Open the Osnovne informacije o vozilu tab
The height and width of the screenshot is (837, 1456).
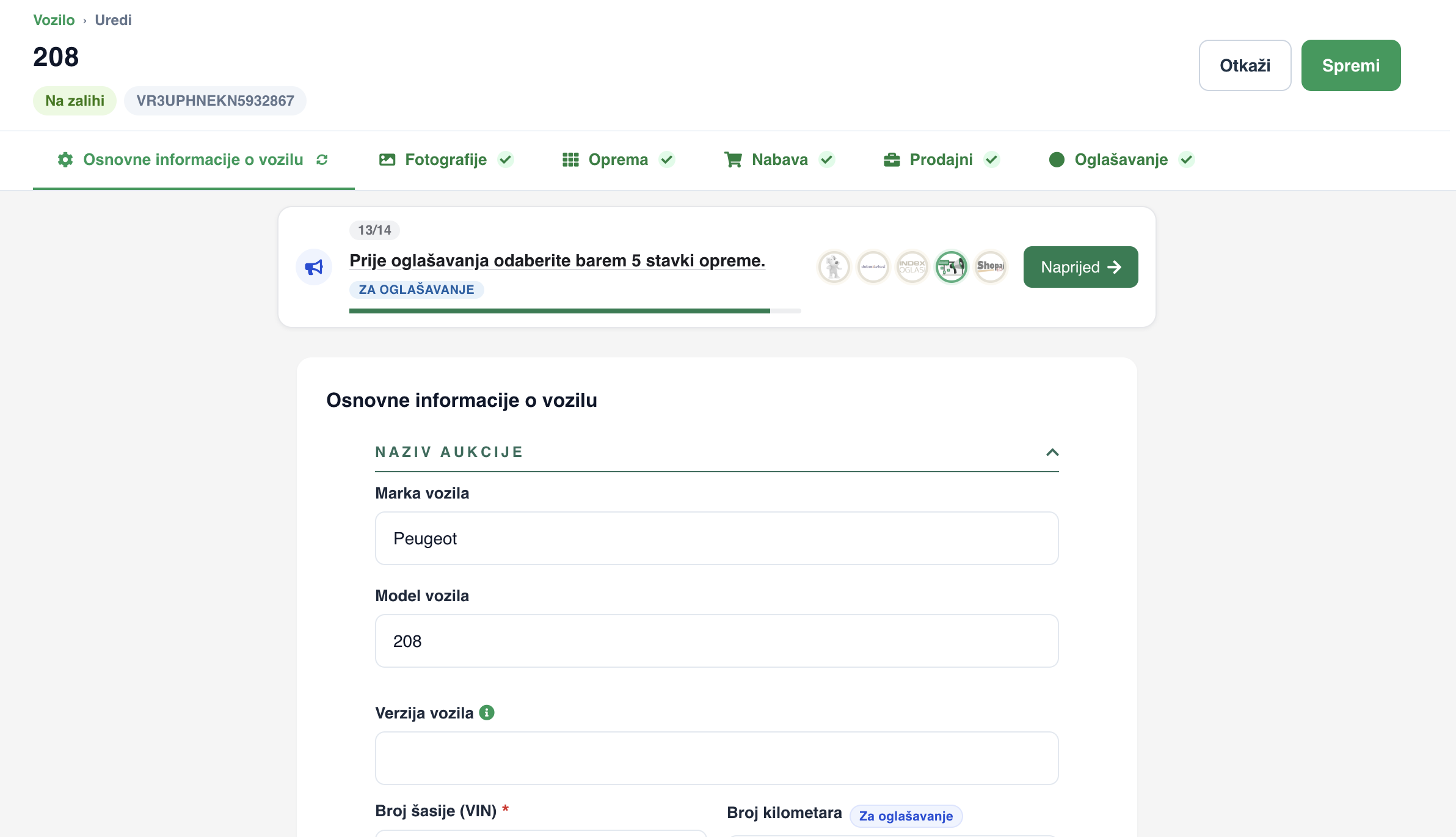coord(194,159)
